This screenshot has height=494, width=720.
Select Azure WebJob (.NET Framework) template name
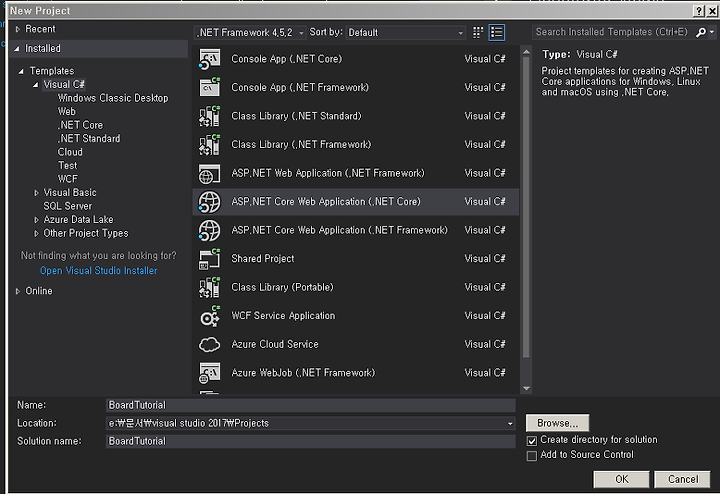pyautogui.click(x=303, y=373)
